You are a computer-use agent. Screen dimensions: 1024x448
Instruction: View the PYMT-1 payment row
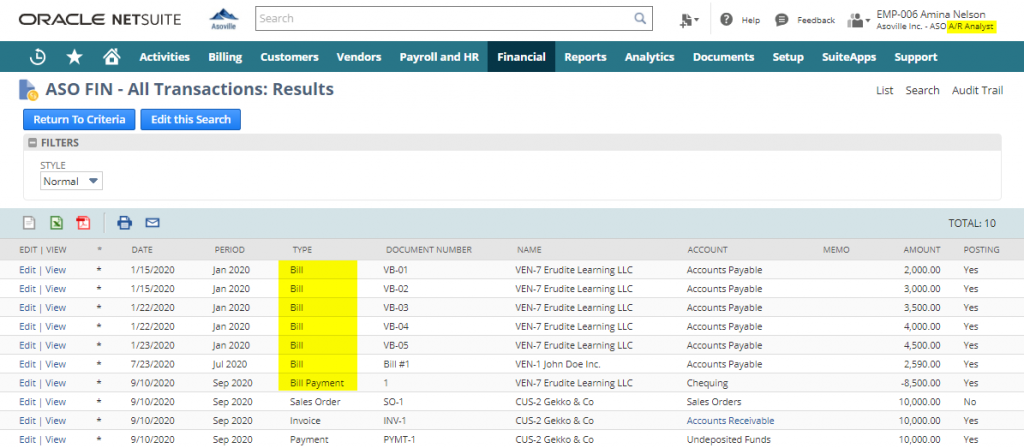(x=56, y=440)
